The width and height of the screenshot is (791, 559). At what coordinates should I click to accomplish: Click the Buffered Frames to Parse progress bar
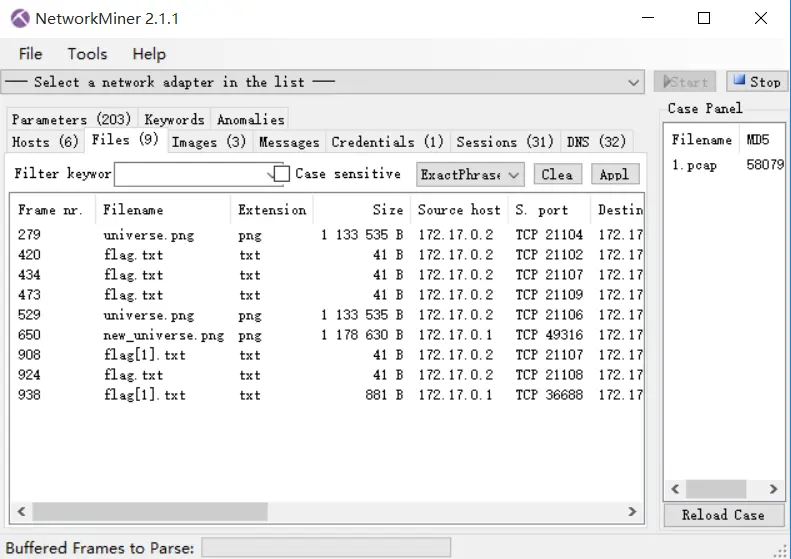click(x=326, y=547)
